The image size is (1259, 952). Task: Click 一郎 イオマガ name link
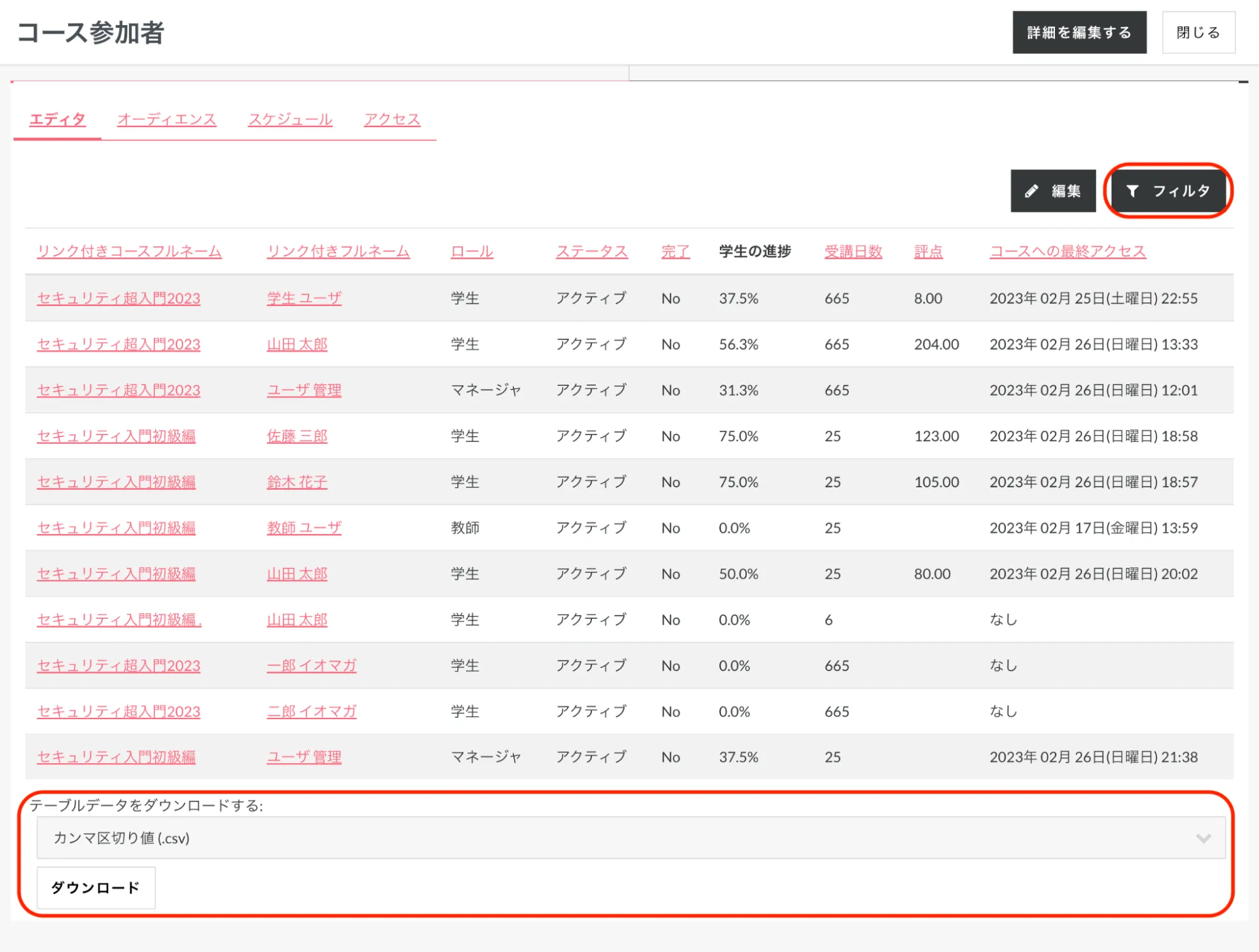311,666
